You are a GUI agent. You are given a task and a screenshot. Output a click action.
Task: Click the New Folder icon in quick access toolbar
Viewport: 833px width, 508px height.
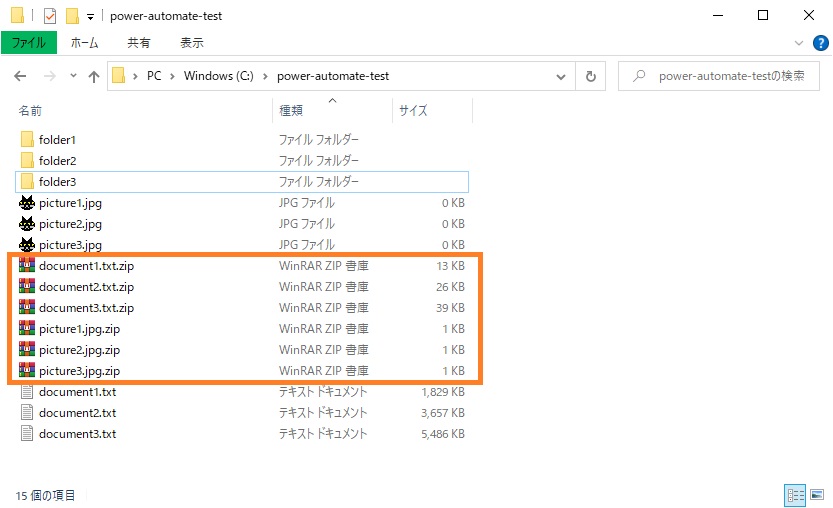click(x=72, y=16)
